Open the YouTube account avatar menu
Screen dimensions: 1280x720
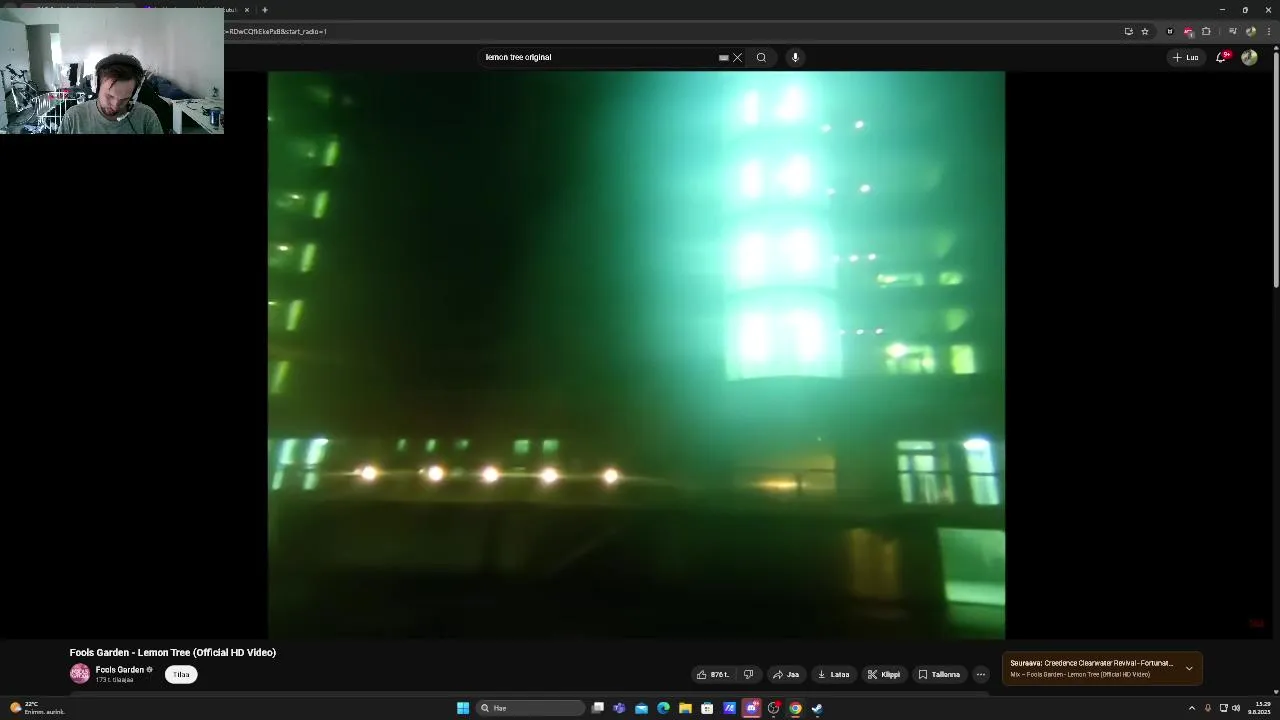click(1249, 57)
